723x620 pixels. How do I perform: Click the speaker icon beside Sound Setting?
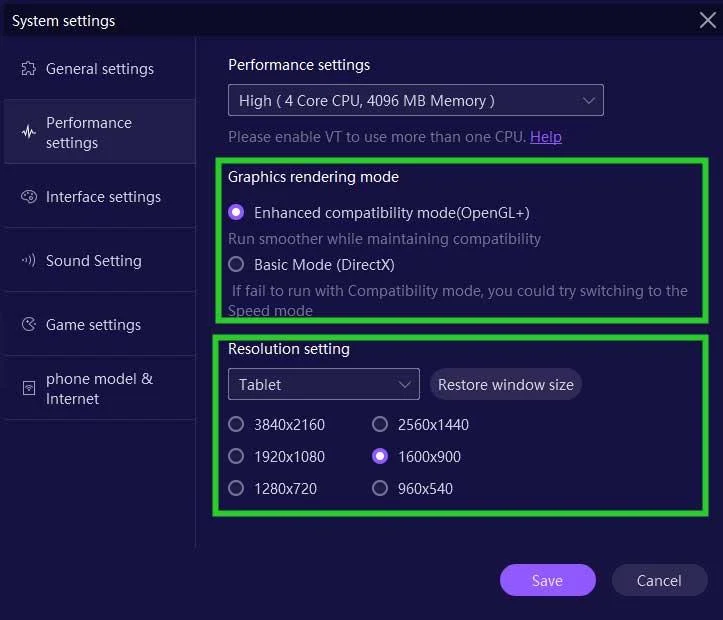[28, 261]
